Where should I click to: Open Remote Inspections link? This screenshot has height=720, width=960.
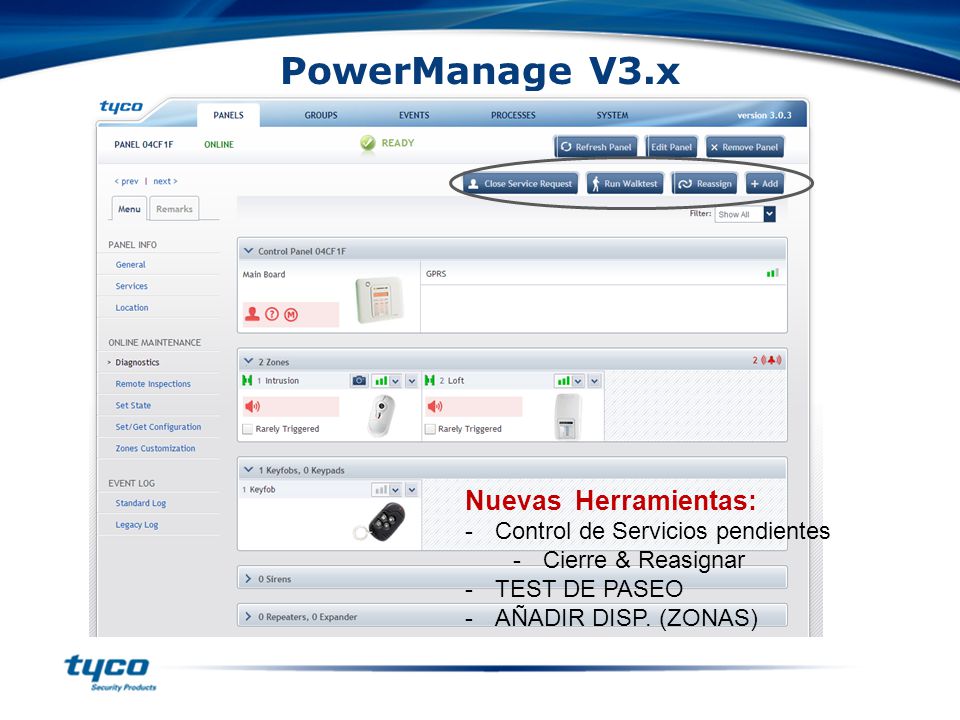(153, 384)
